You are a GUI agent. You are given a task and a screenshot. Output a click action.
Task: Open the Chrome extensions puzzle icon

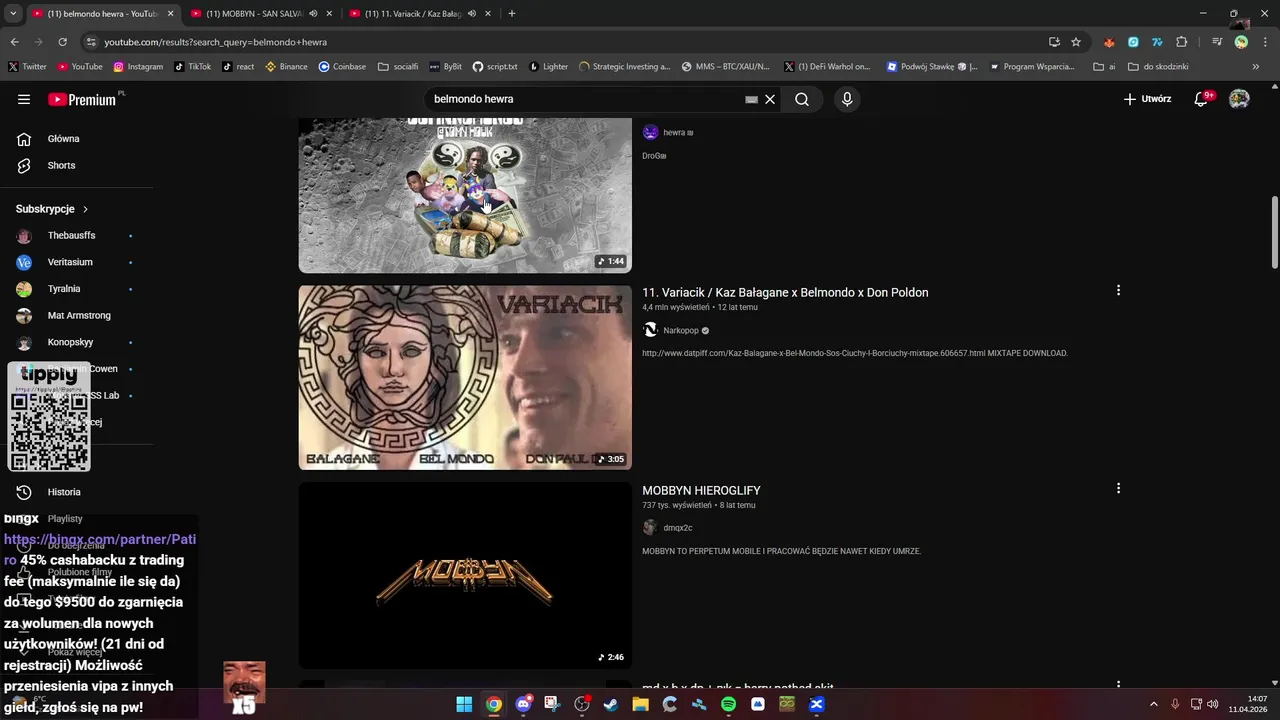coord(1182,42)
